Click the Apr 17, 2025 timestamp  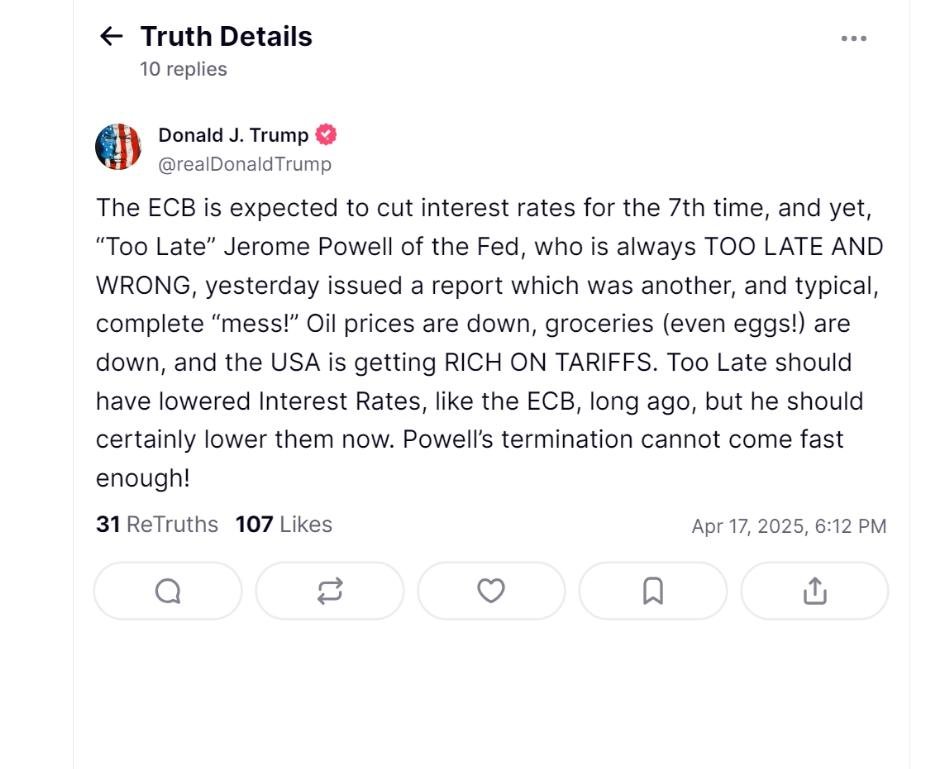(788, 526)
